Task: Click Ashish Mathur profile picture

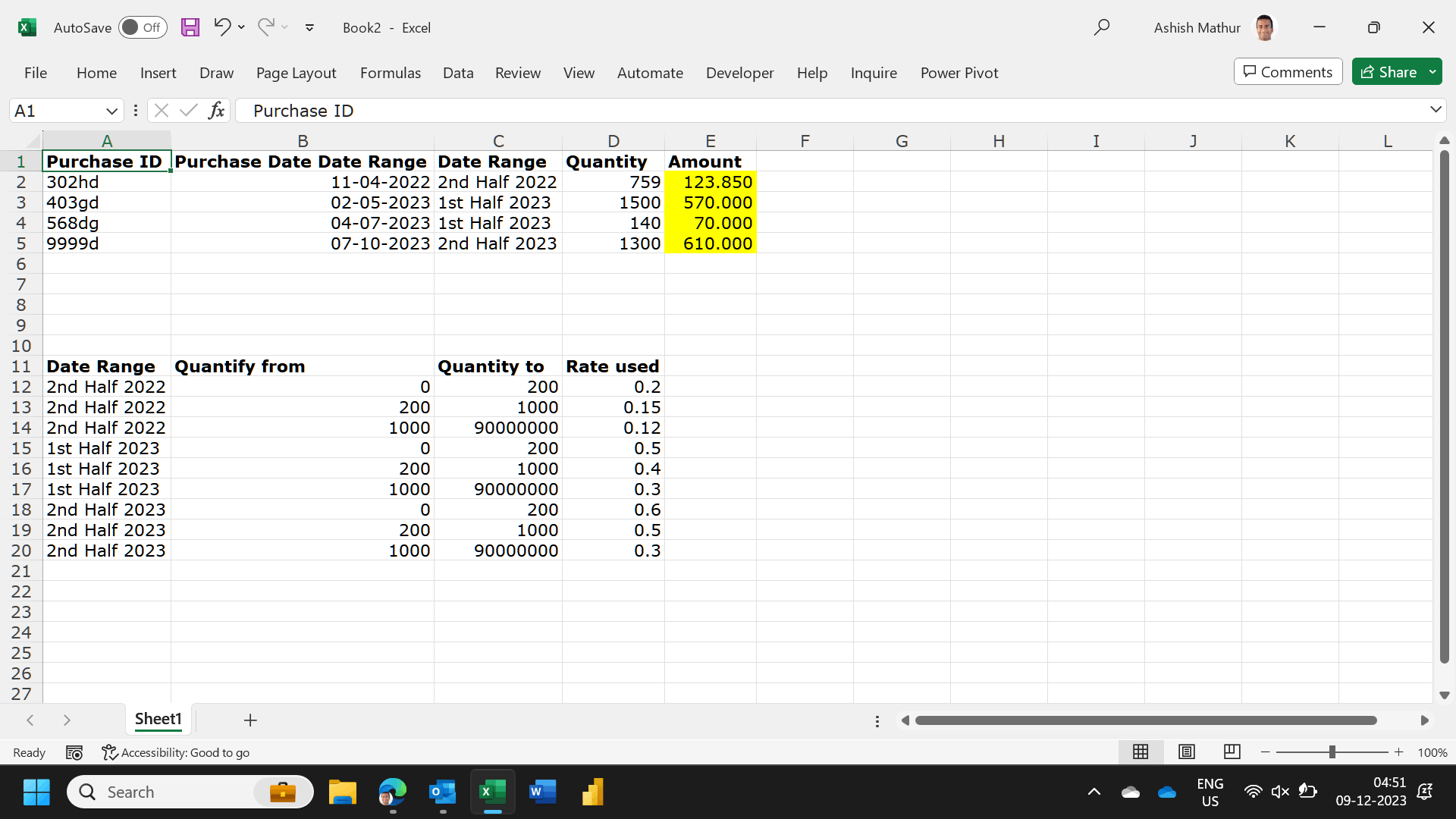Action: pos(1264,28)
